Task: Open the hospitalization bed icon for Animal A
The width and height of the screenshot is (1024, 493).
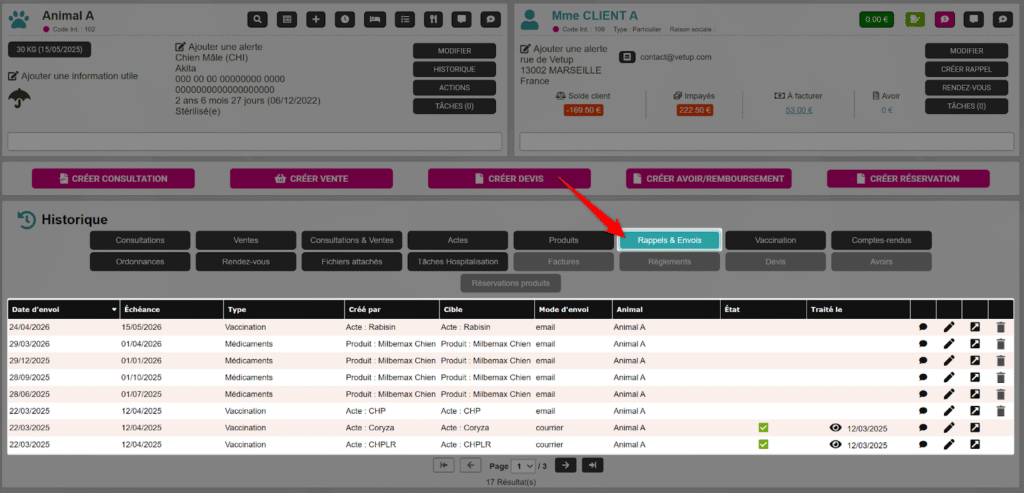Action: pyautogui.click(x=374, y=19)
